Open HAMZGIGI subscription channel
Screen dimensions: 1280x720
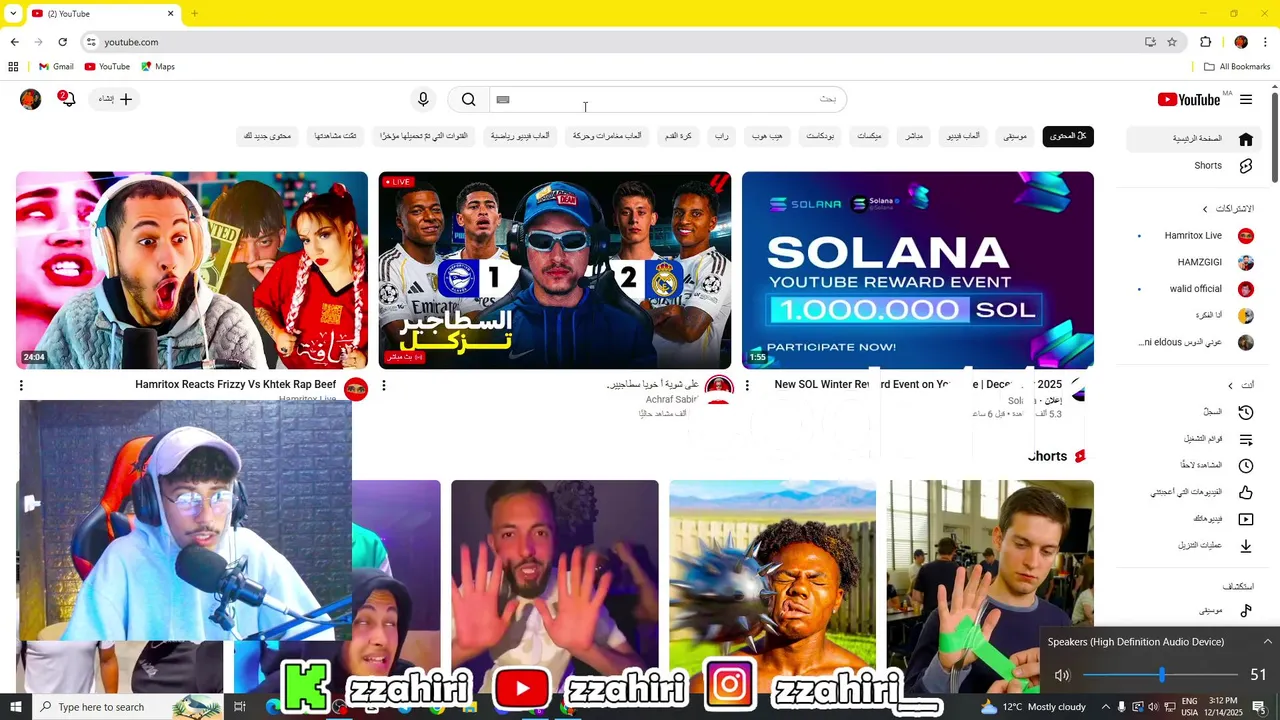[x=1194, y=262]
